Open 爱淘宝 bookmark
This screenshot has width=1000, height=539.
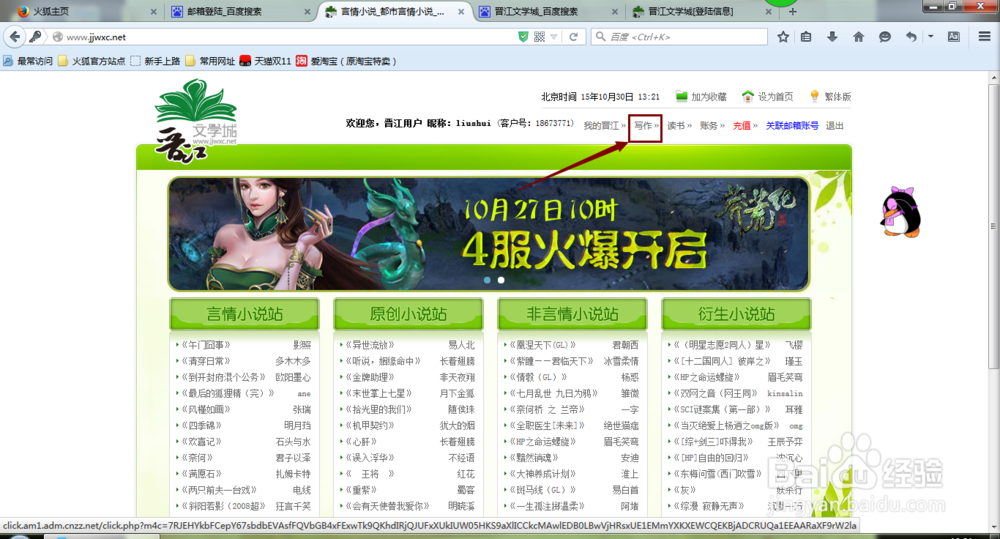click(346, 61)
